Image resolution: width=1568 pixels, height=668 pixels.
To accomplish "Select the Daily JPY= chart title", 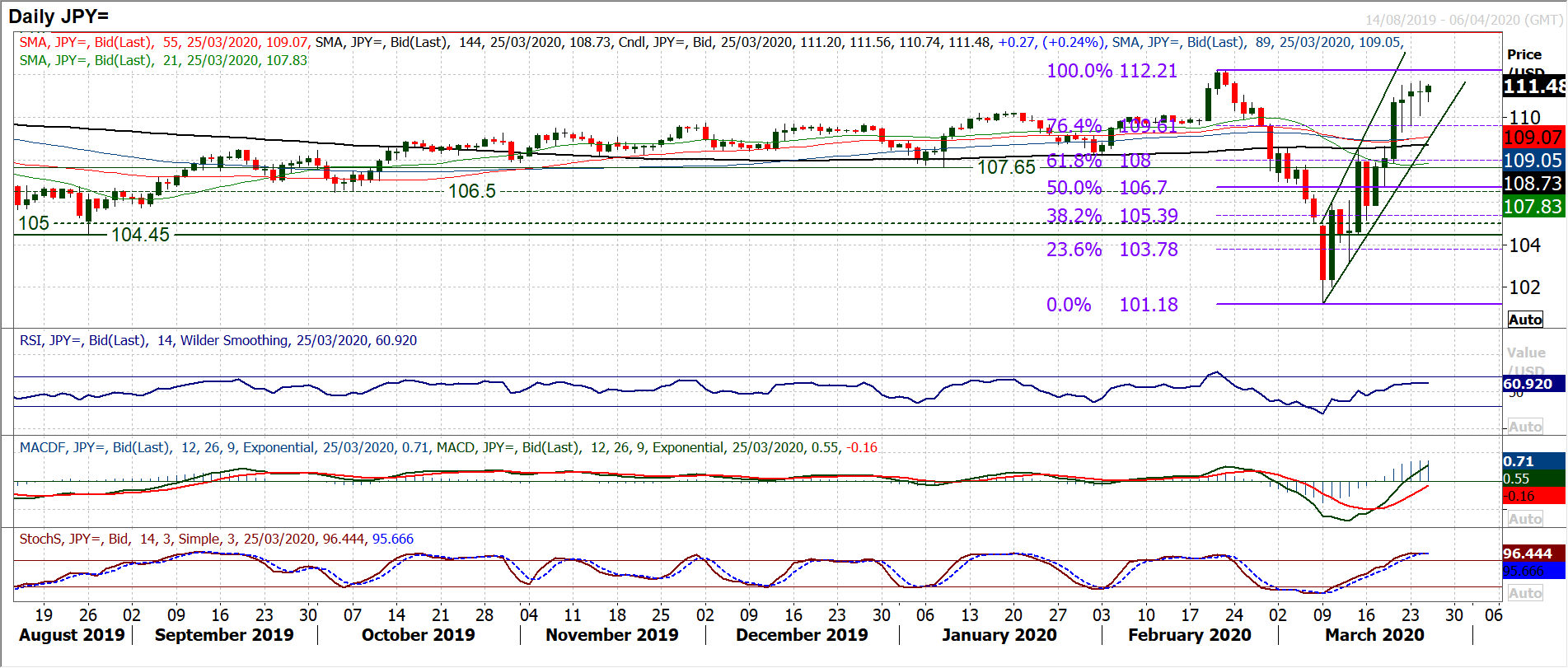I will point(59,16).
